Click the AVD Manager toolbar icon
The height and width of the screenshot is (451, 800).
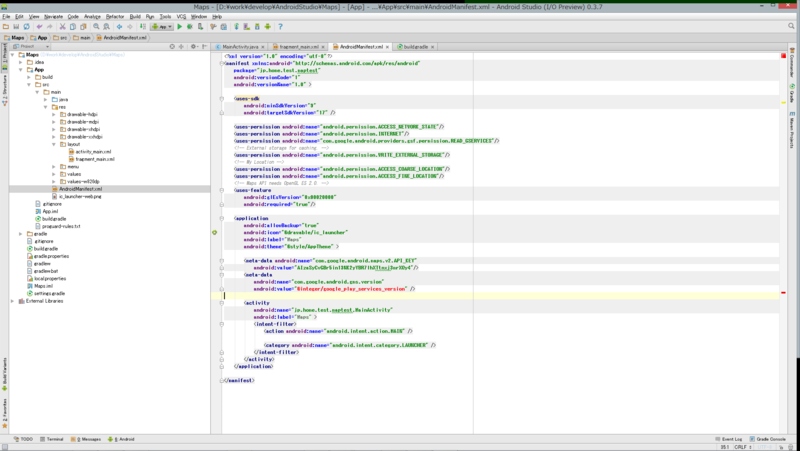tap(246, 27)
